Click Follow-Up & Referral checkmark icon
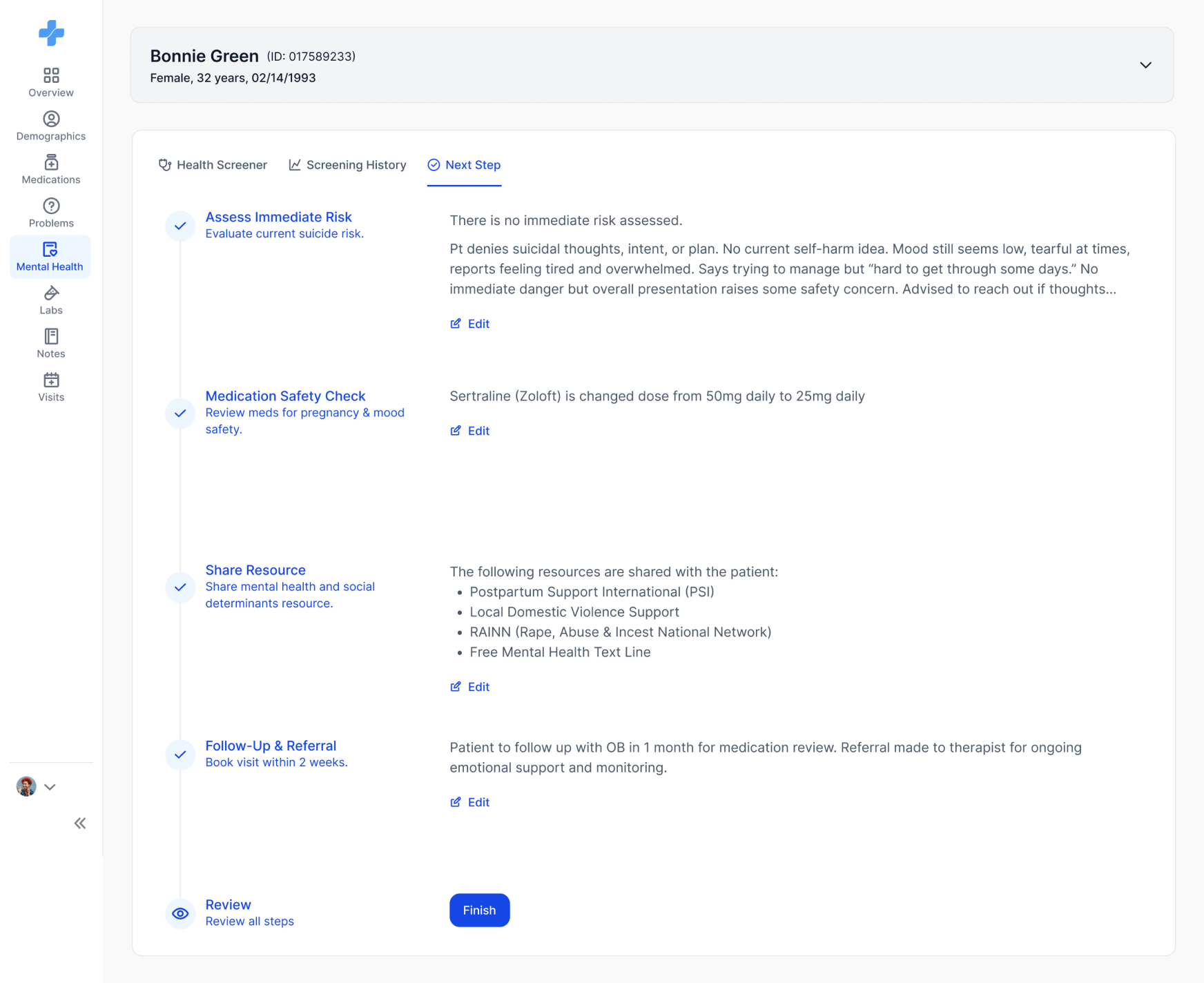 180,755
